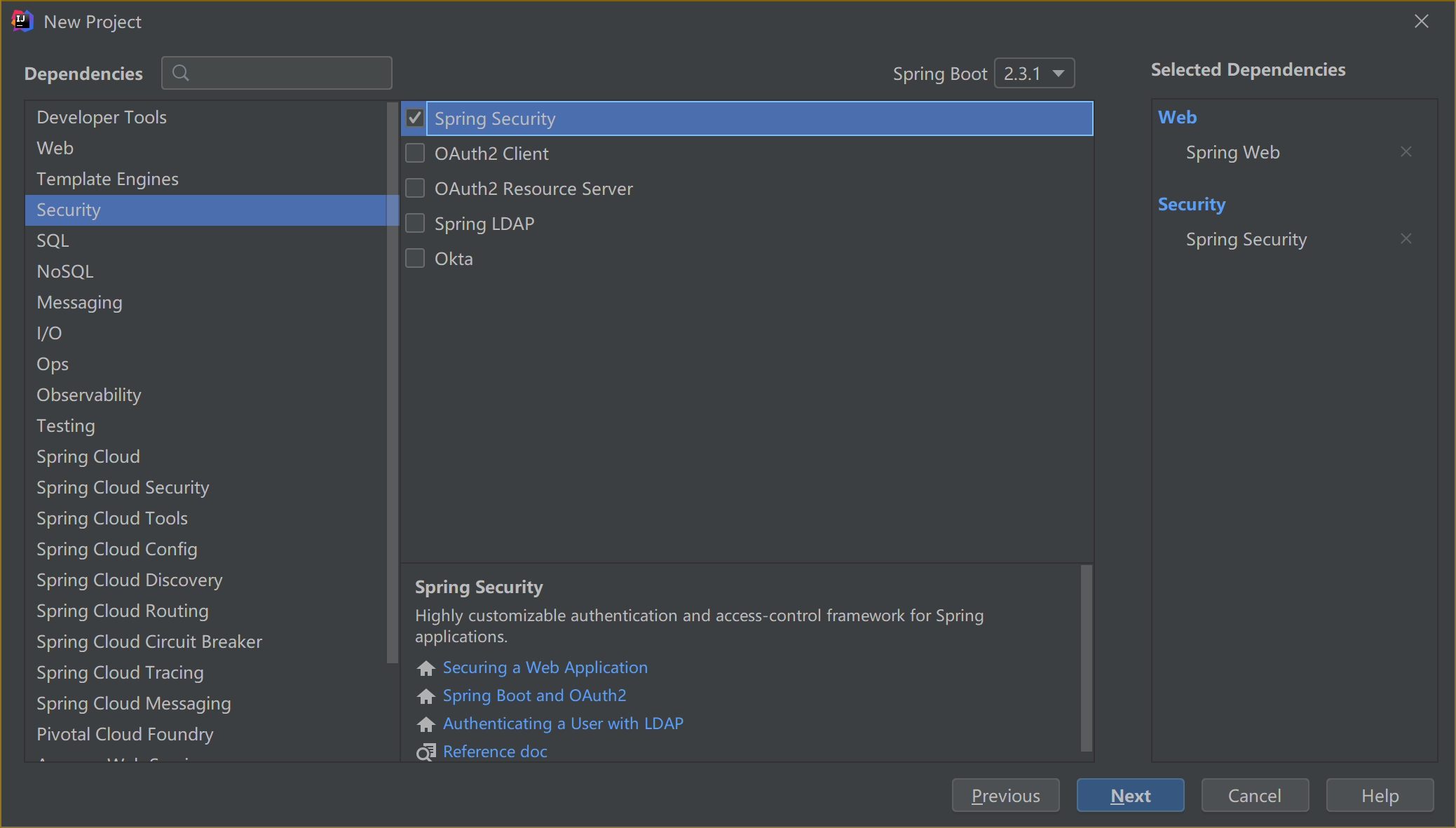Viewport: 1456px width, 828px height.
Task: Open Spring Cloud Security category
Action: coord(206,487)
